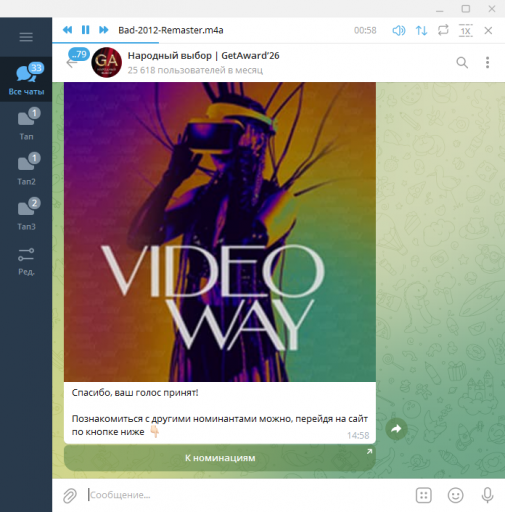
Task: Click the 25 618 пользователей в месяц text
Action: (195, 70)
